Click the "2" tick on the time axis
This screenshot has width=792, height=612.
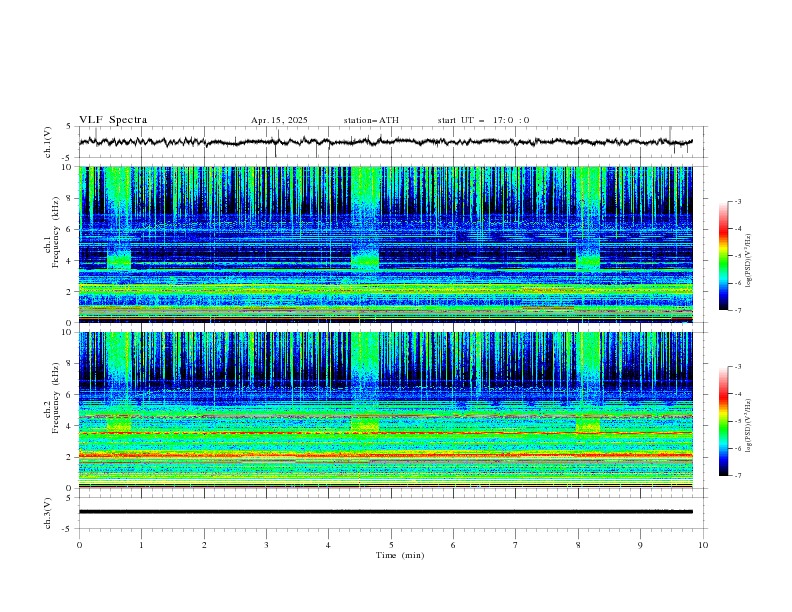pos(204,545)
